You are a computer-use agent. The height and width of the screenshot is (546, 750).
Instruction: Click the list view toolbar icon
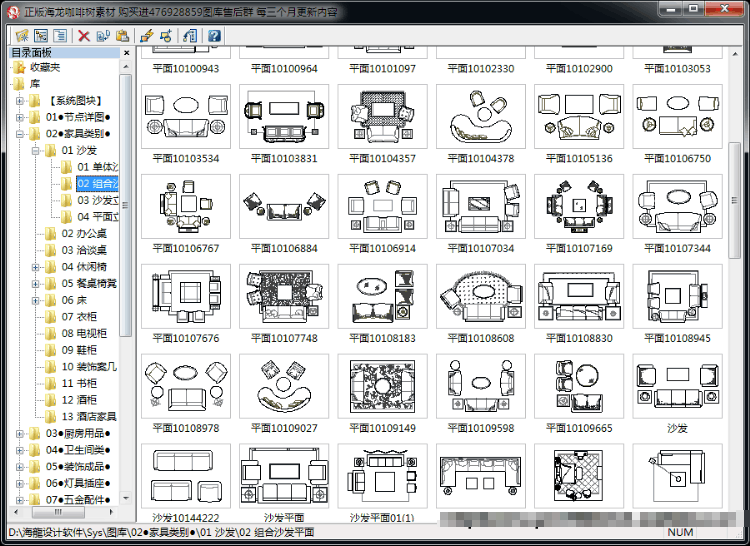coord(60,35)
